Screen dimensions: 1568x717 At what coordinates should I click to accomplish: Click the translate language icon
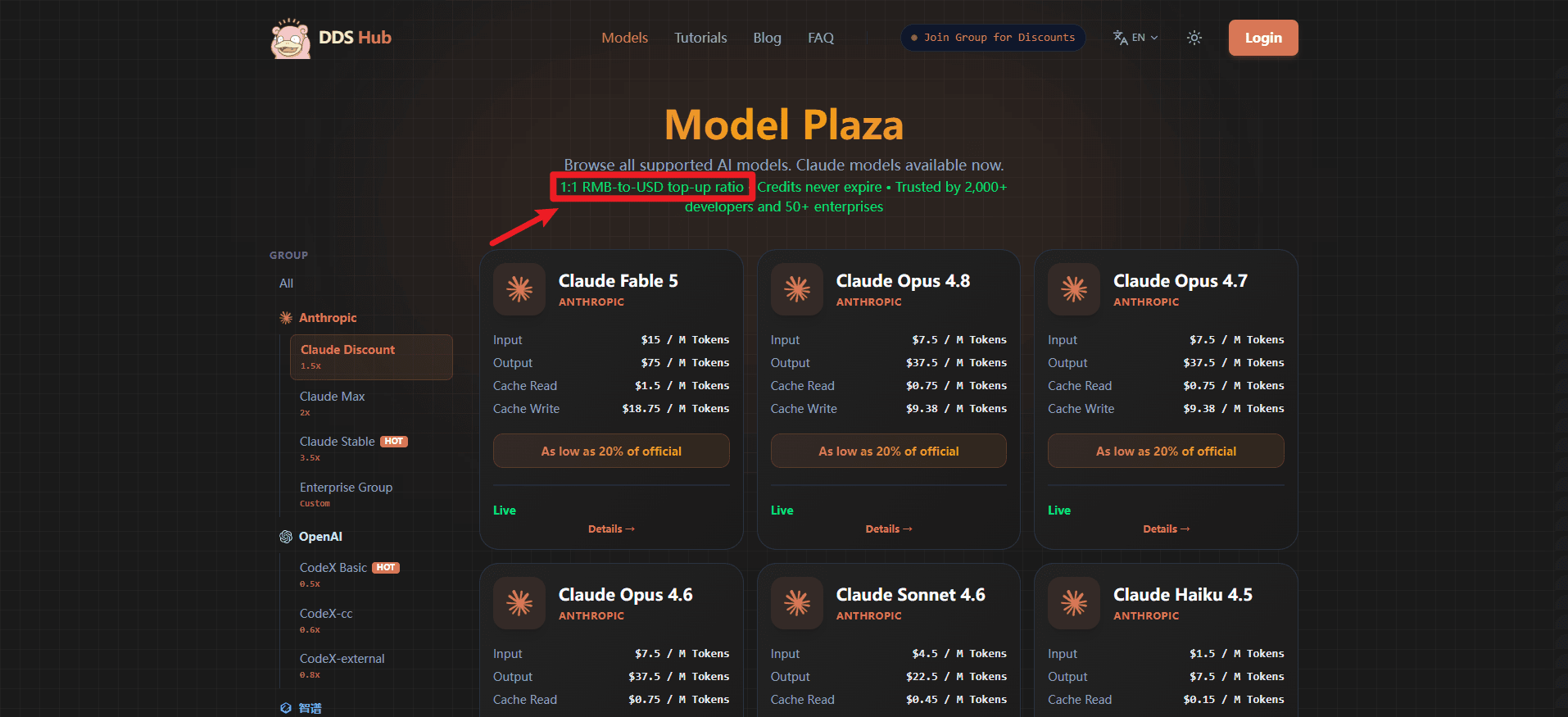pos(1120,38)
